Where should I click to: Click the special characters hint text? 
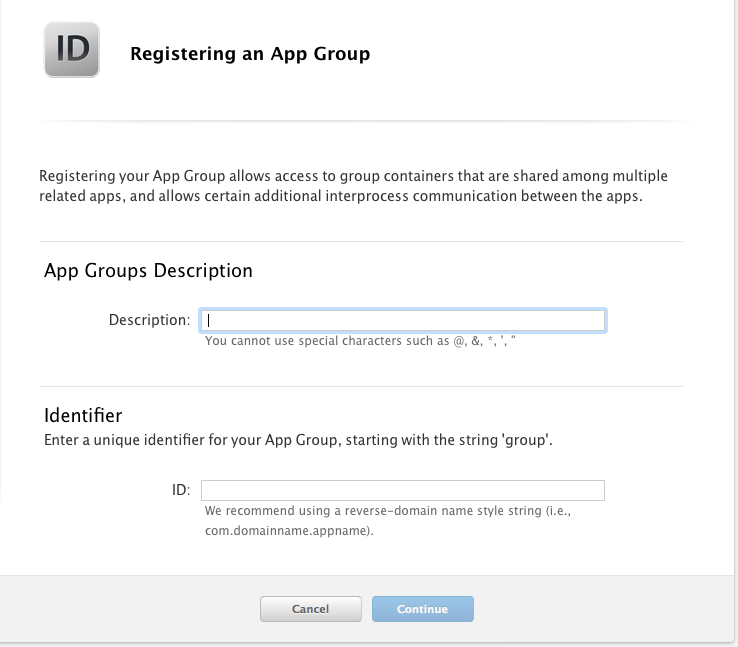pyautogui.click(x=360, y=341)
